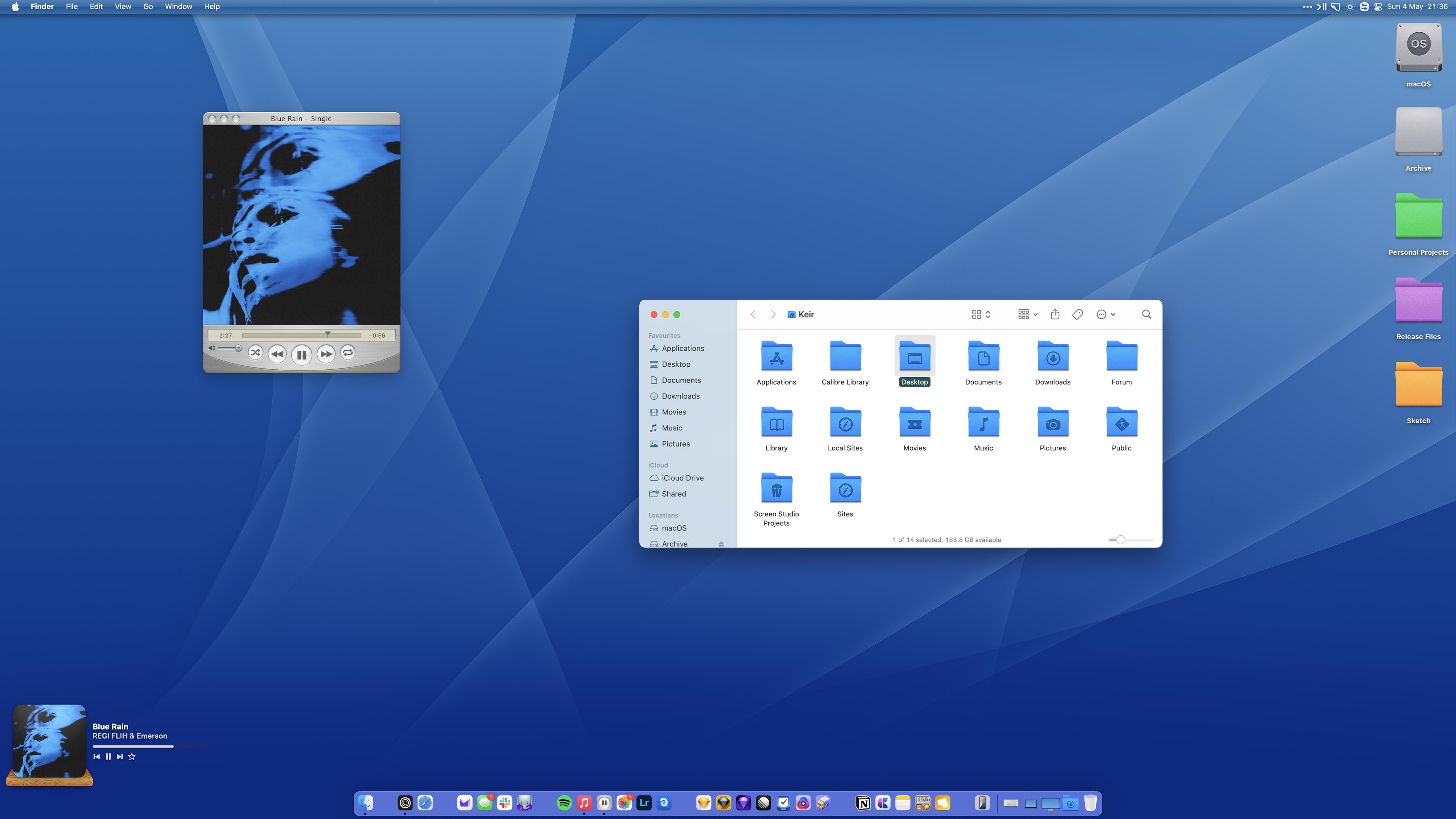Open Control Centre from the menu bar toggles icon
The image size is (1456, 819).
point(1378,7)
